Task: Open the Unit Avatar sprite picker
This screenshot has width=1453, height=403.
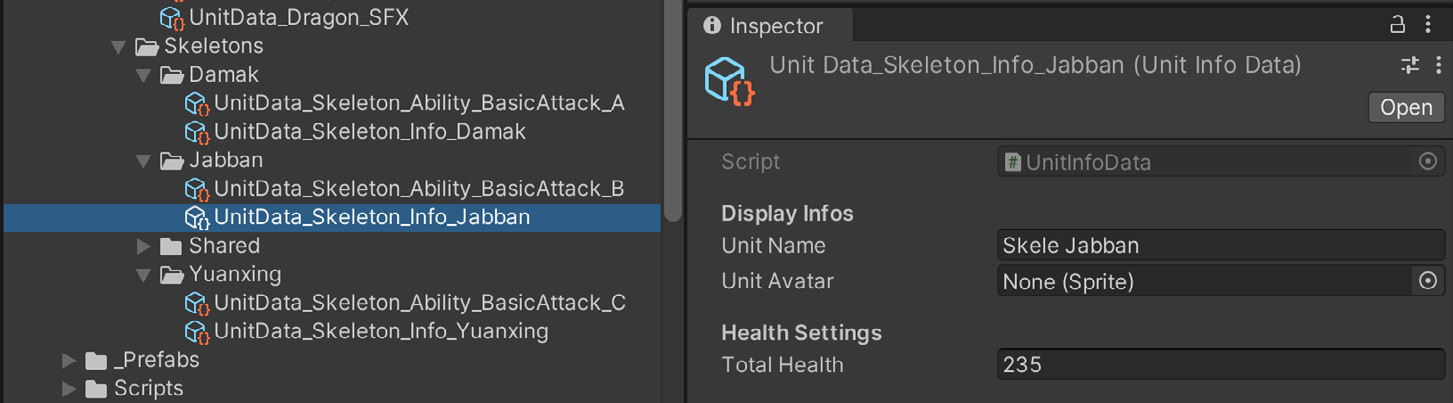Action: [x=1428, y=281]
